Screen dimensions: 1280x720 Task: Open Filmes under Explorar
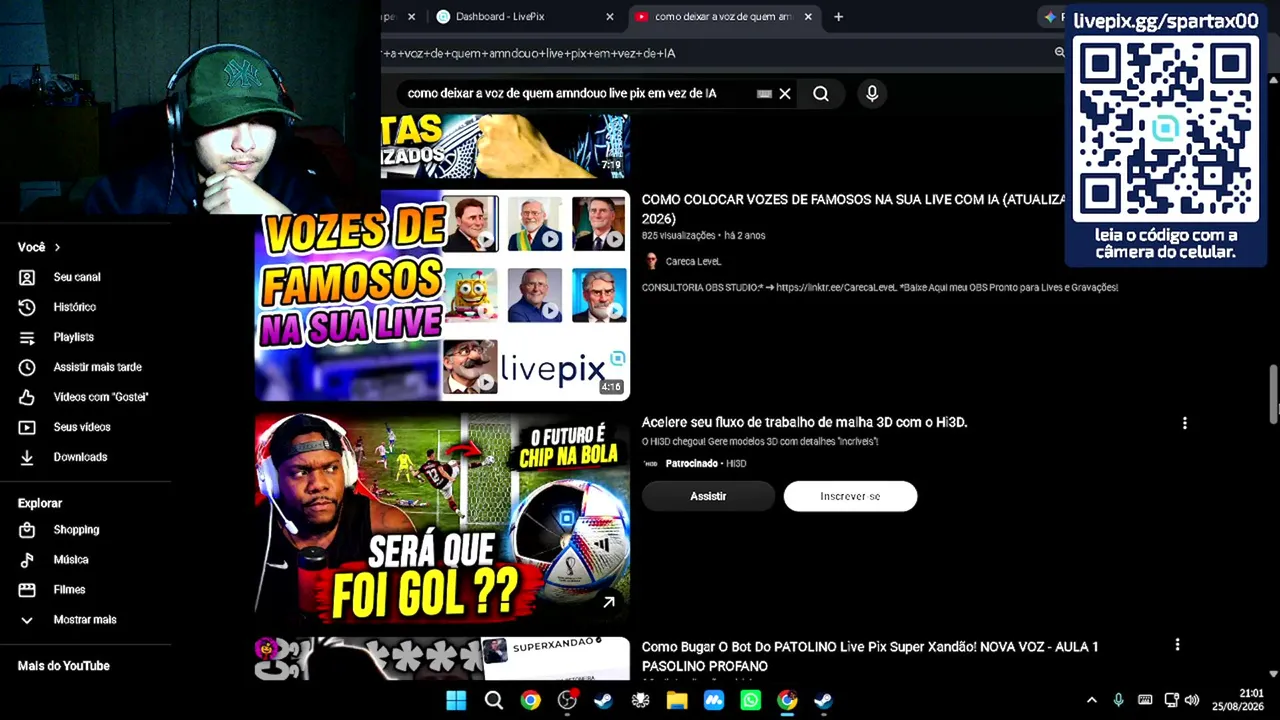(69, 590)
